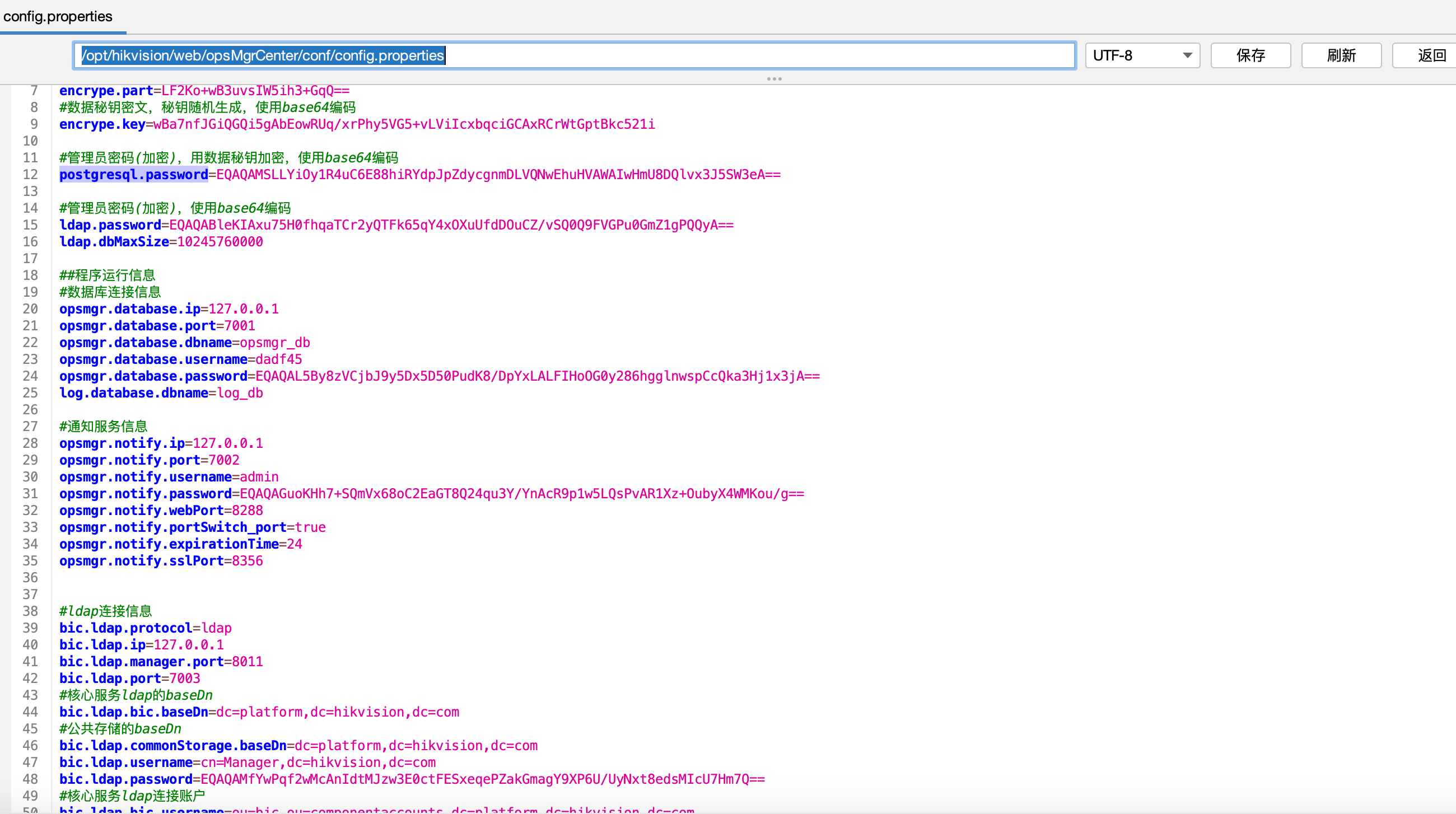
Task: Click the 刷新 refresh button
Action: (1341, 55)
